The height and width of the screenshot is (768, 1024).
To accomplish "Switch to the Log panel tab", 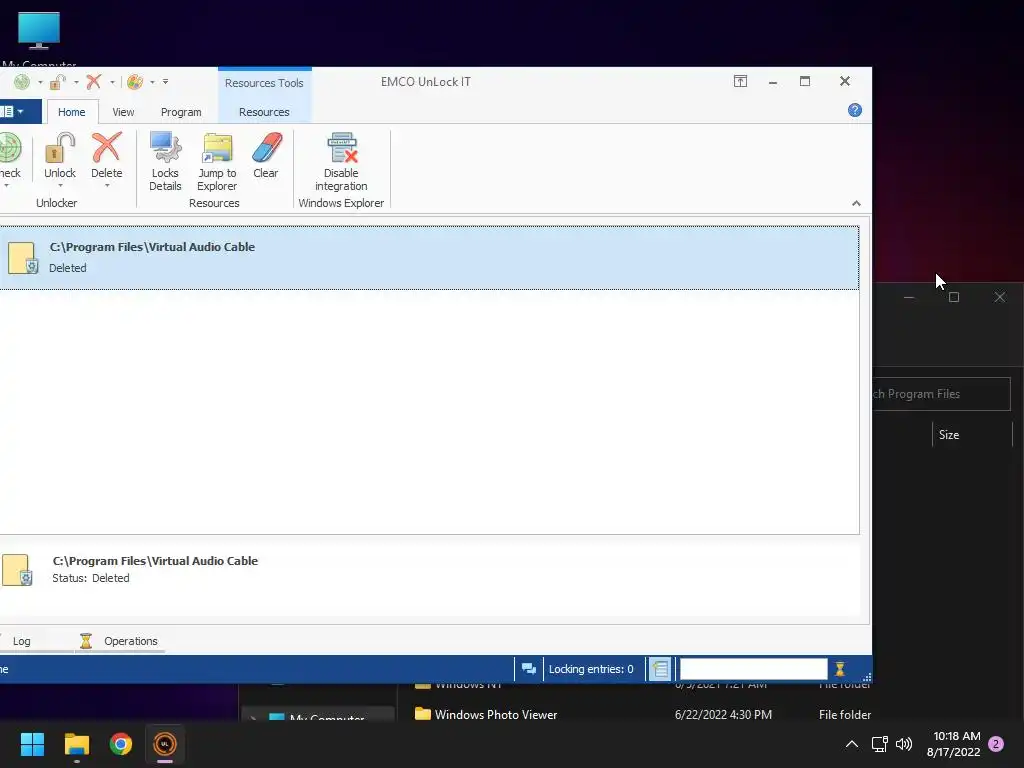I will point(22,641).
